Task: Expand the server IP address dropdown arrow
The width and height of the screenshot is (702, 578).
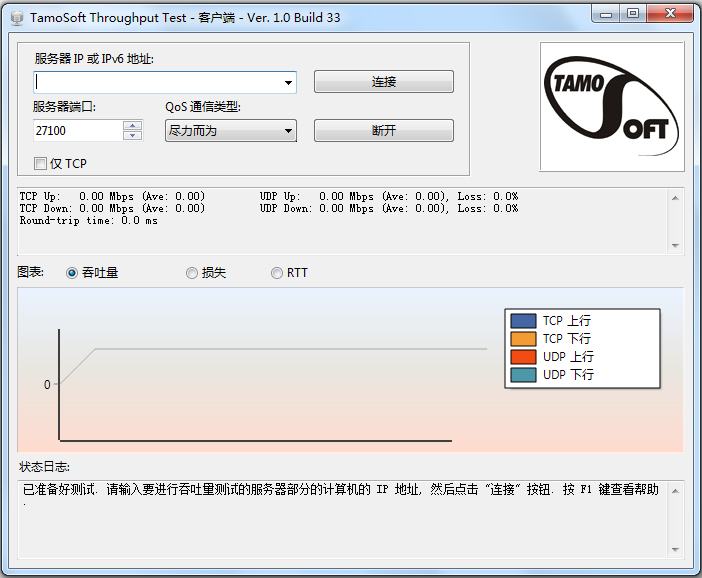Action: [288, 82]
